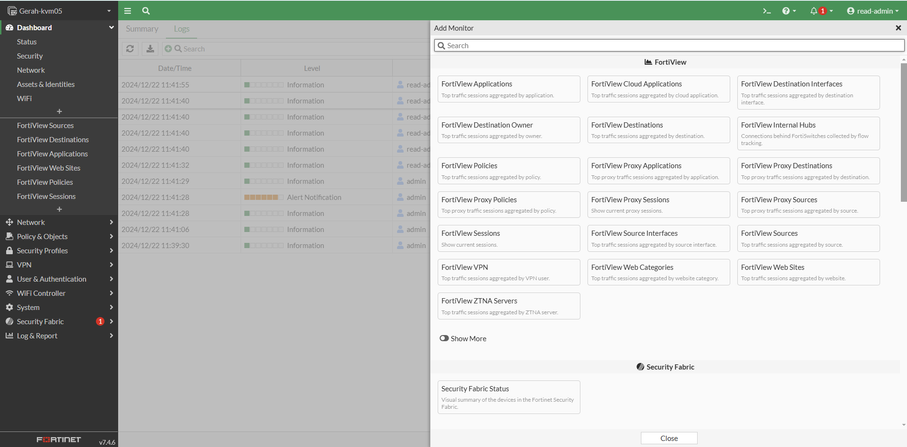Image resolution: width=907 pixels, height=447 pixels.
Task: Close the Add Monitor panel with X
Action: [898, 28]
